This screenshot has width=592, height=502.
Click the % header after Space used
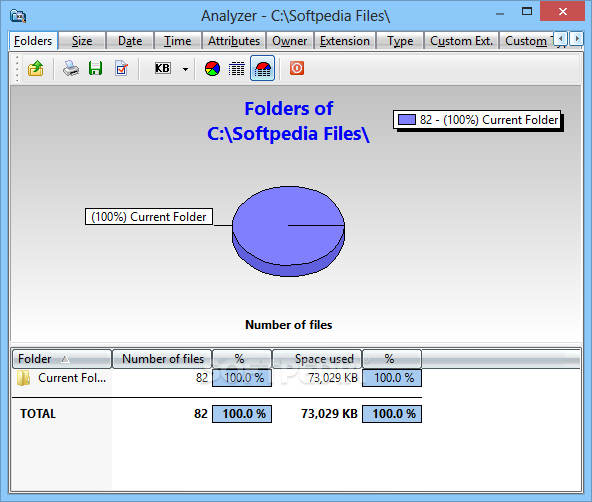[x=392, y=359]
